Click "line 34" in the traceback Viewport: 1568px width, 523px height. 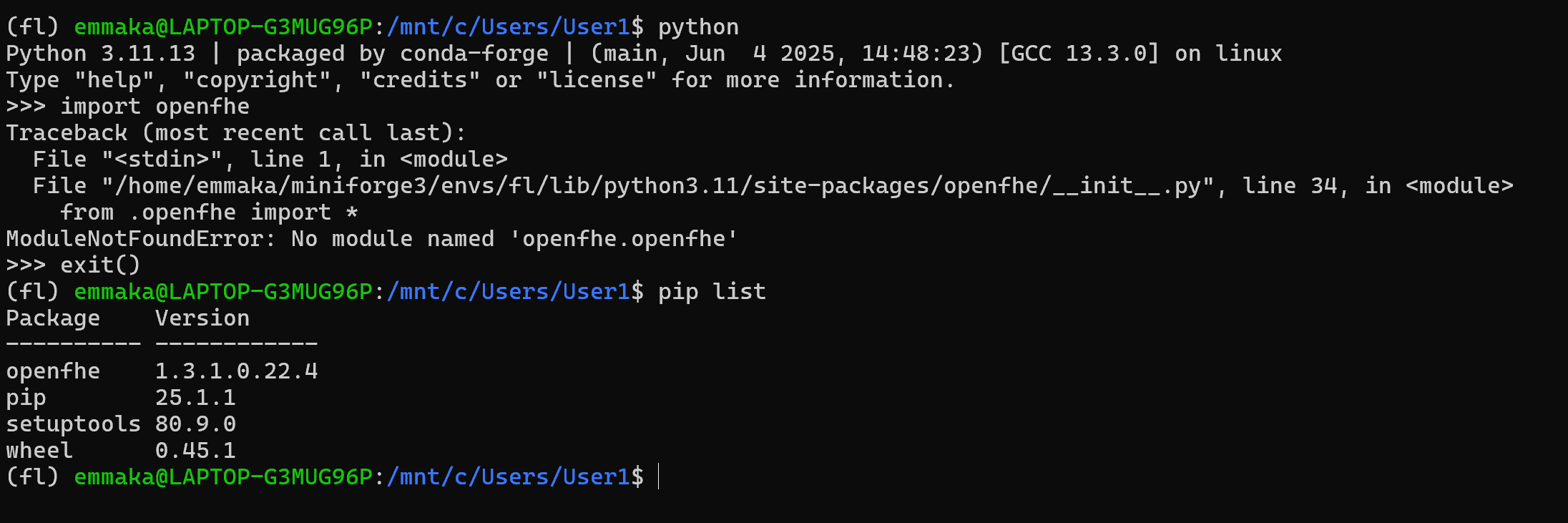click(x=1289, y=186)
